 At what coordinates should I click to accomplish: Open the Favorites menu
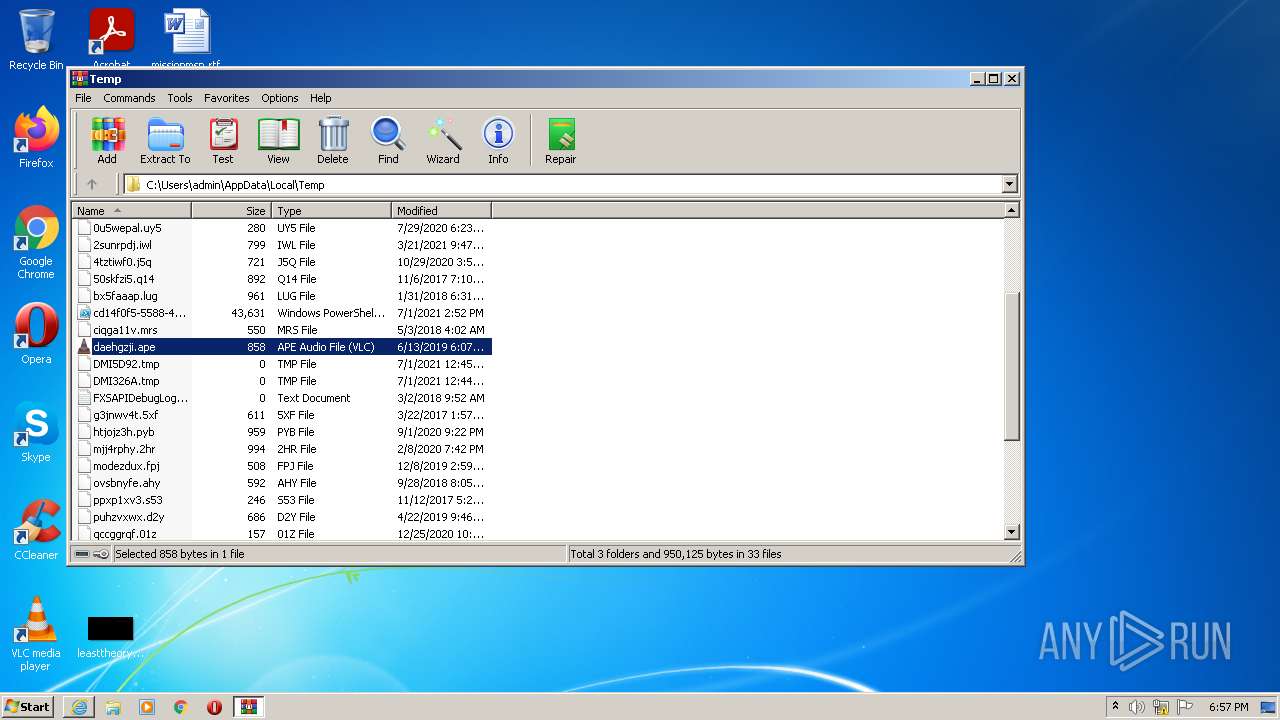point(227,98)
